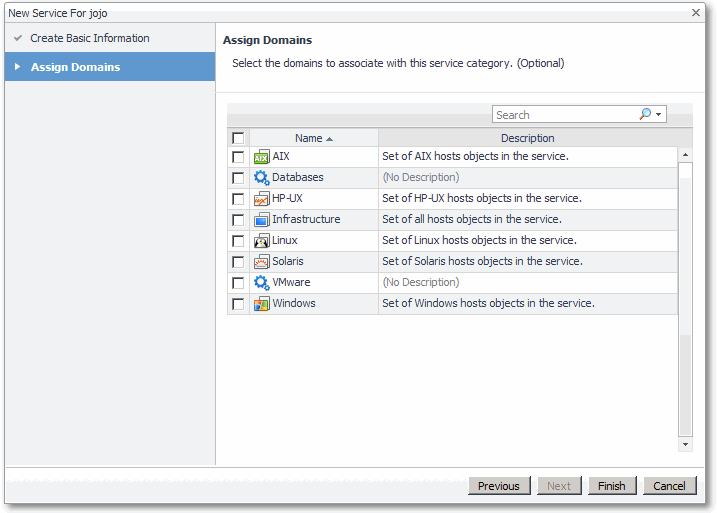Click the Infrastructure domain icon
717x513 pixels.
(261, 220)
